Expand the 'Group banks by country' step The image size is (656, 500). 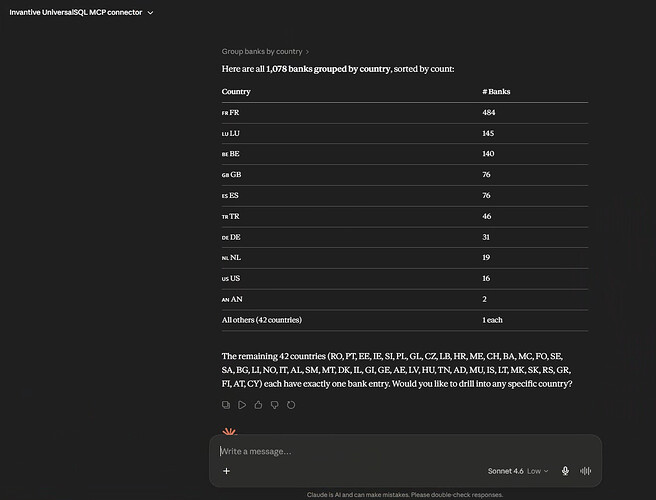pos(265,51)
